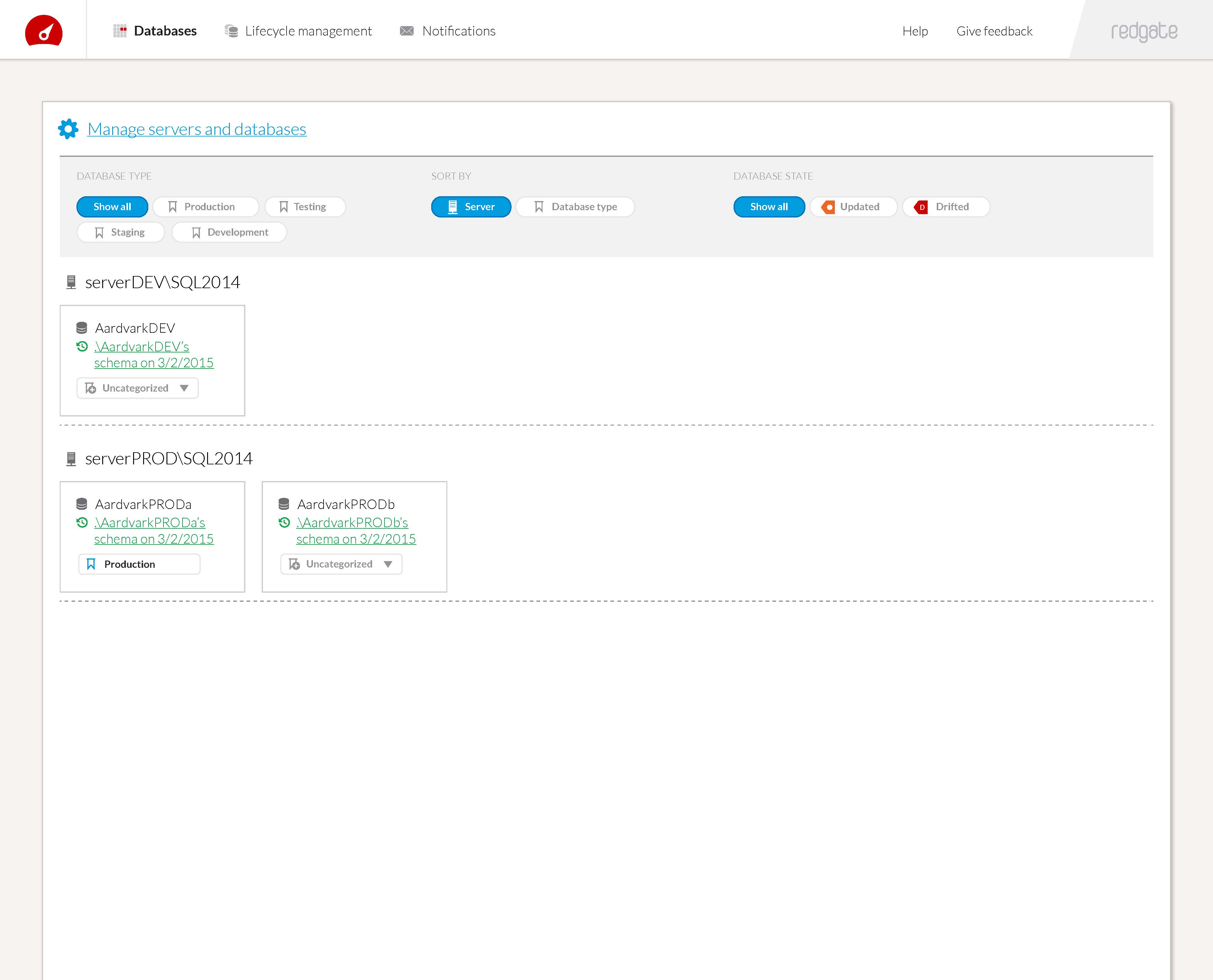This screenshot has width=1213, height=980.
Task: Click the DATABASE STATE label
Action: (x=773, y=176)
